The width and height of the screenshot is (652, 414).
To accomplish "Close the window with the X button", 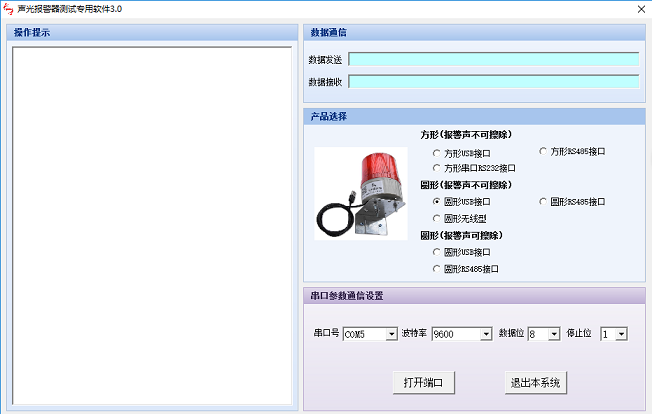I will 641,9.
